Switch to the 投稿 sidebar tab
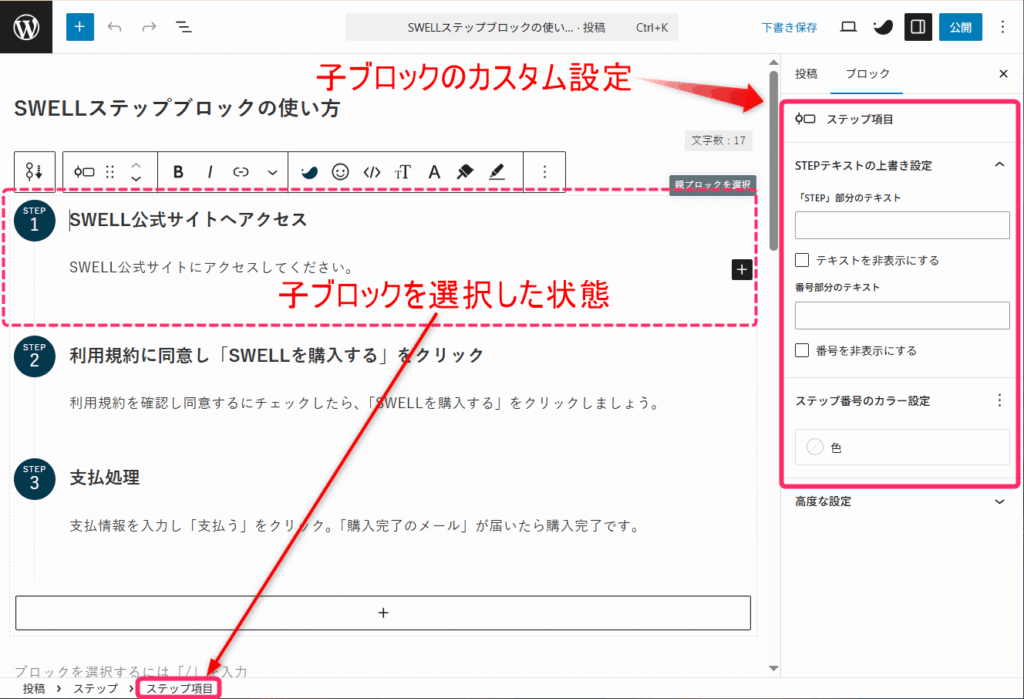The width and height of the screenshot is (1024, 699). [x=806, y=74]
